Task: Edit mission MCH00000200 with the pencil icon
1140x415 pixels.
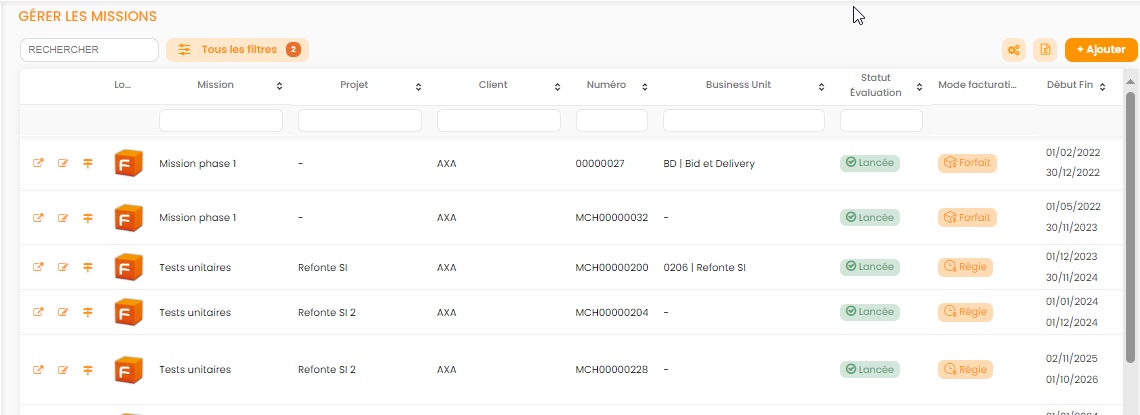Action: 63,267
